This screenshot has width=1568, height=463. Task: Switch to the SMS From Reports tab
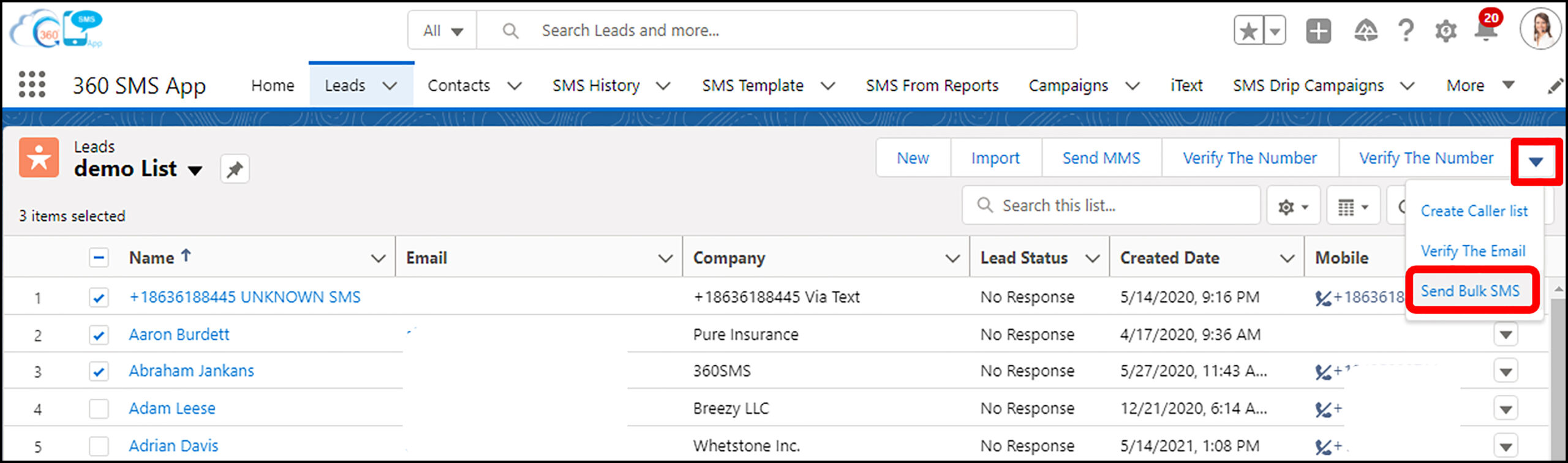(932, 86)
